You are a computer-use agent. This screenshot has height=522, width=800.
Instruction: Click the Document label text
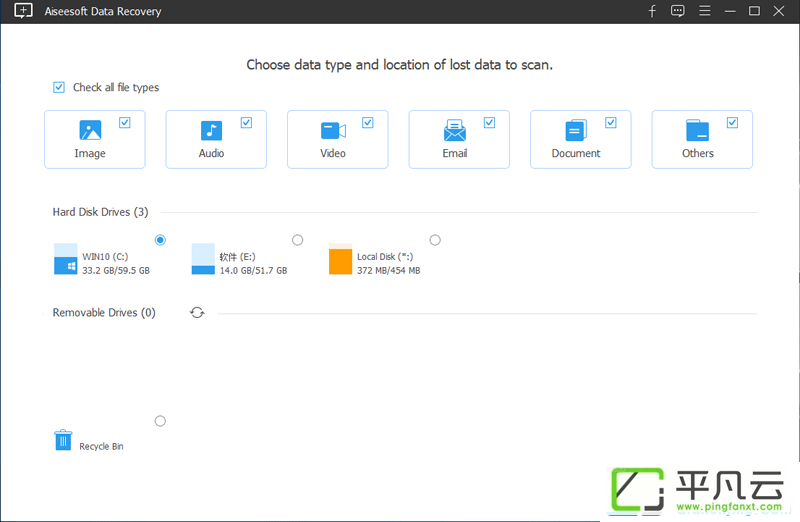[x=576, y=153]
